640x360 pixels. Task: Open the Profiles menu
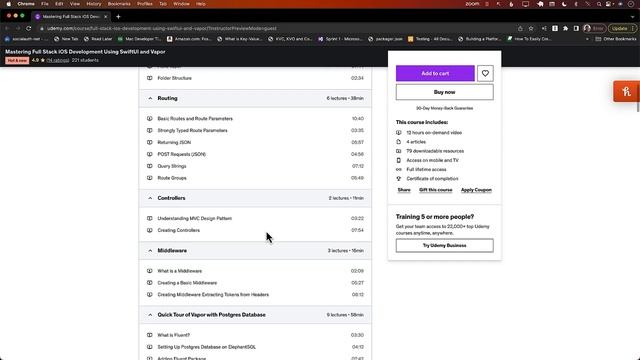(x=144, y=4)
